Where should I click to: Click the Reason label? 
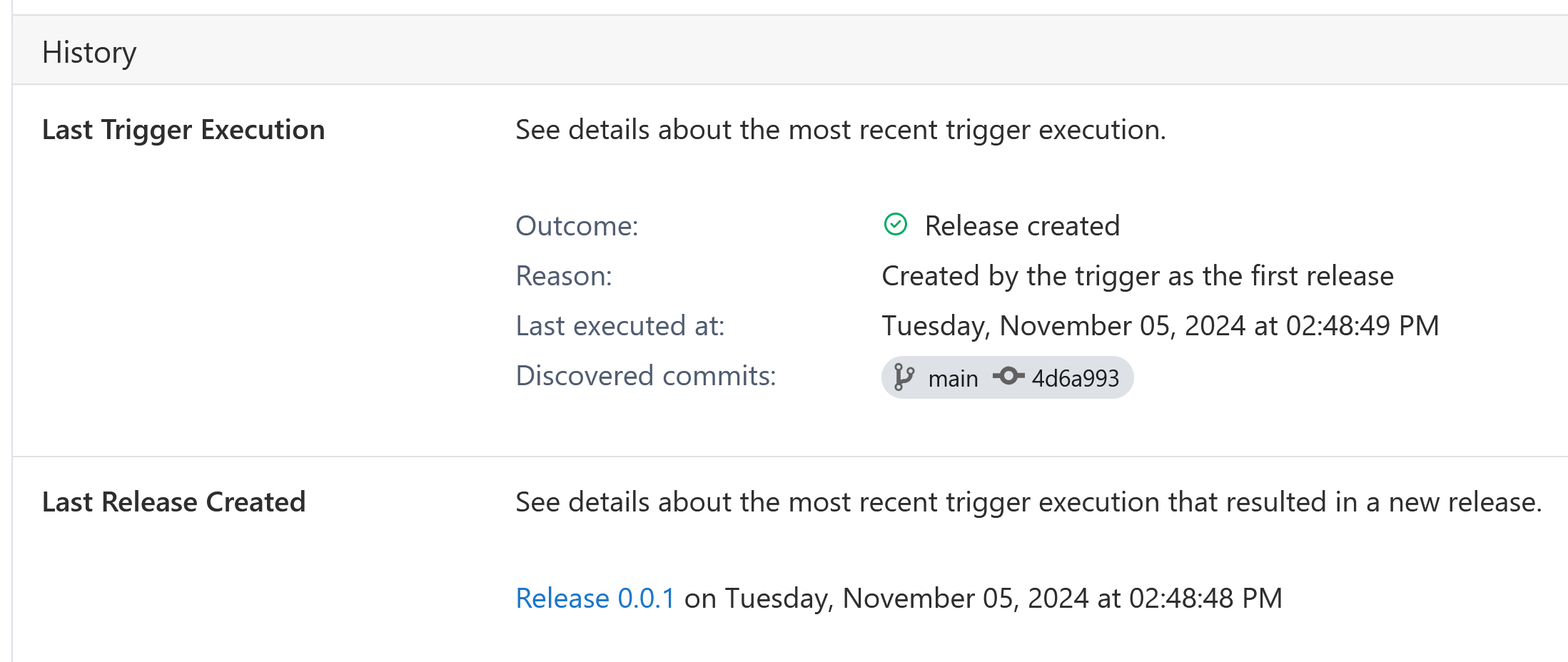[x=564, y=275]
